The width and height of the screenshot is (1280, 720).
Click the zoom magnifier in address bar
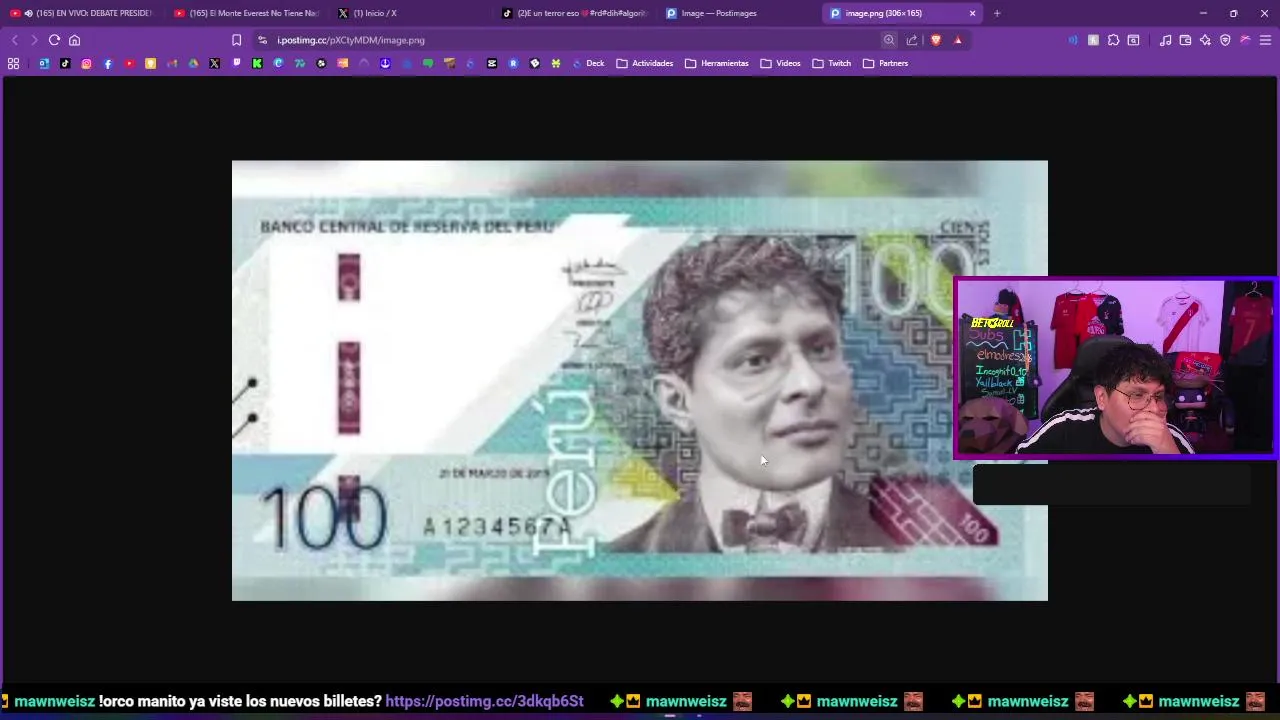tap(889, 40)
